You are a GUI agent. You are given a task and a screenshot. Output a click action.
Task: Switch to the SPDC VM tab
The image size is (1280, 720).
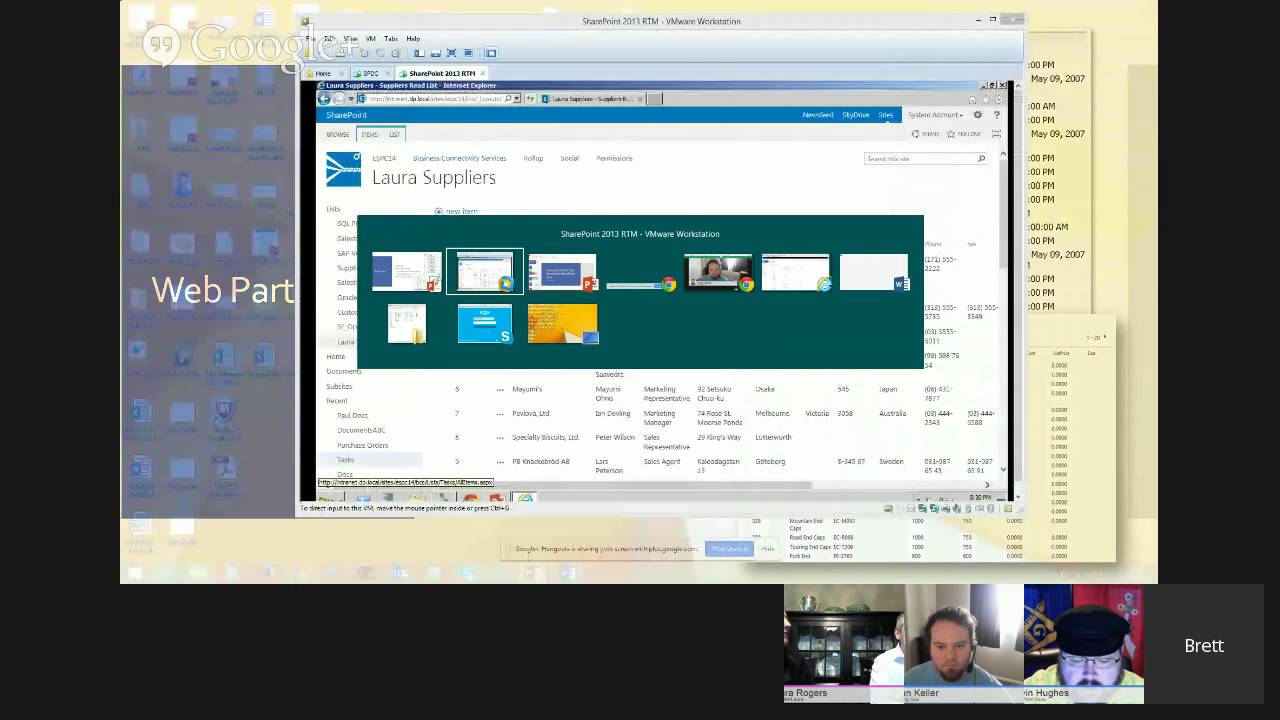370,73
